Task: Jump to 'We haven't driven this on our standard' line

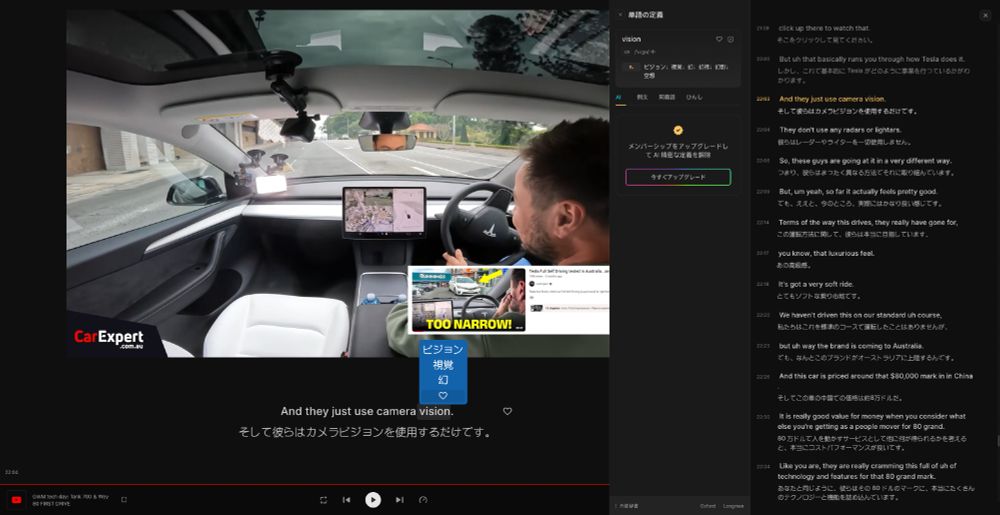Action: point(860,315)
